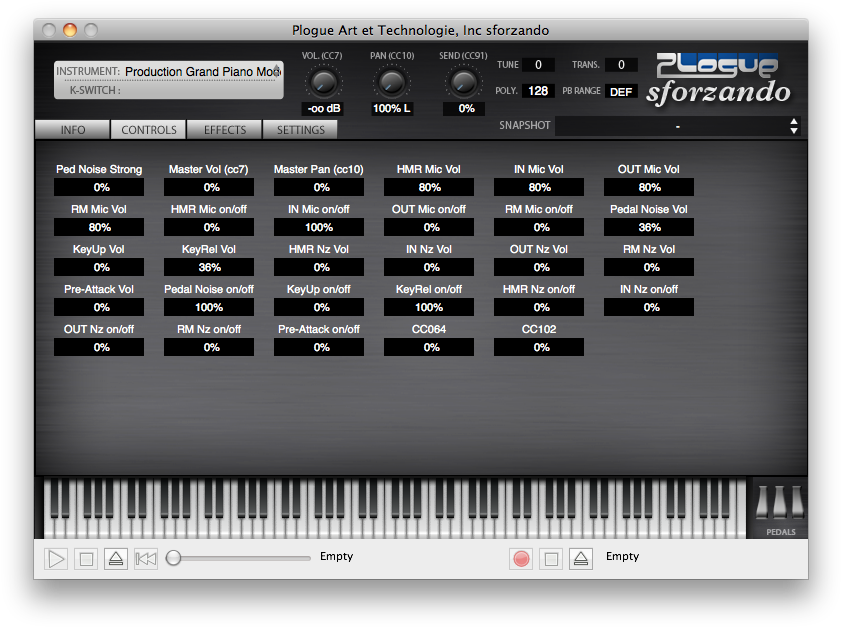Toggle Pedal Noise on/off

pos(208,307)
